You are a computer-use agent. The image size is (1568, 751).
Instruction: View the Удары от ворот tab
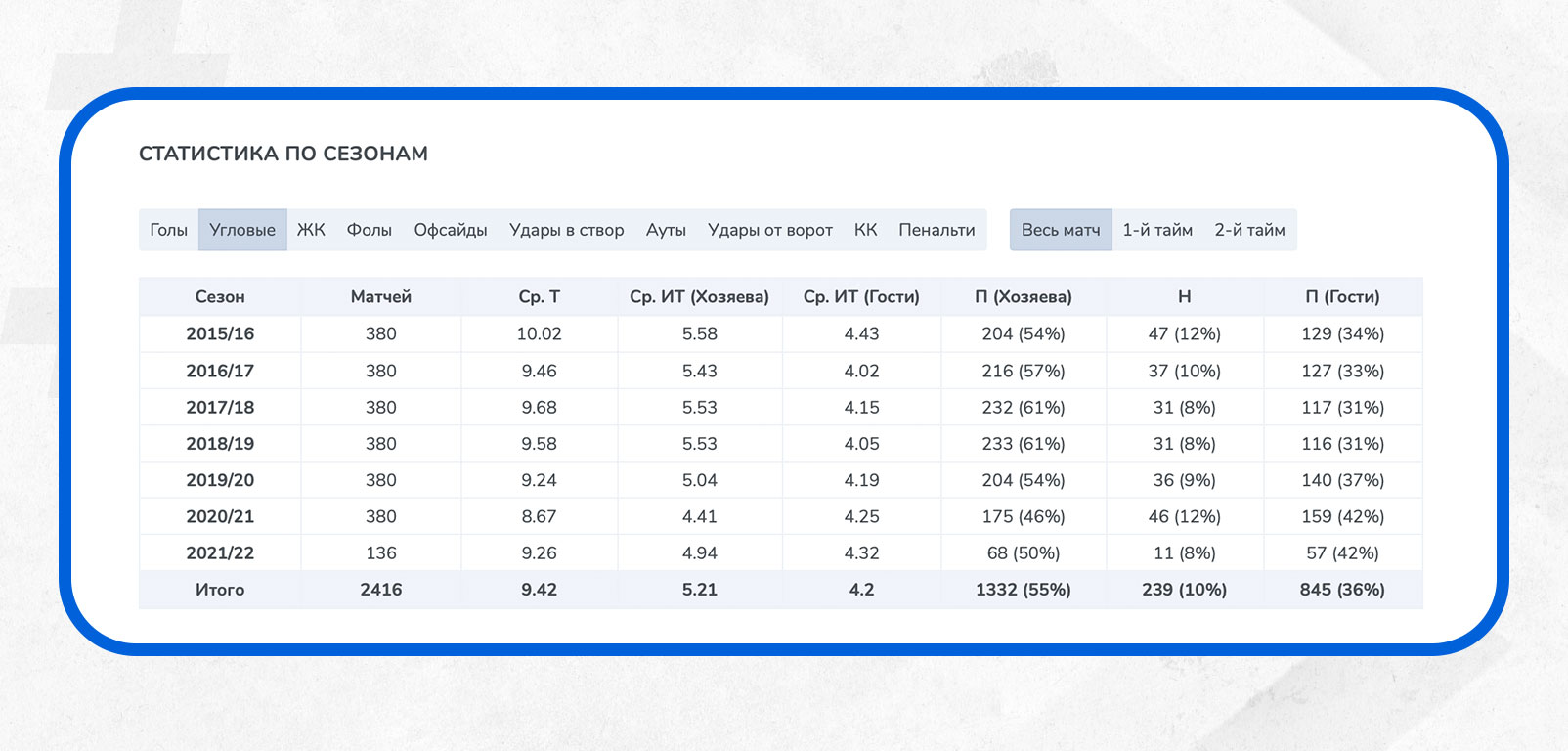(x=769, y=230)
